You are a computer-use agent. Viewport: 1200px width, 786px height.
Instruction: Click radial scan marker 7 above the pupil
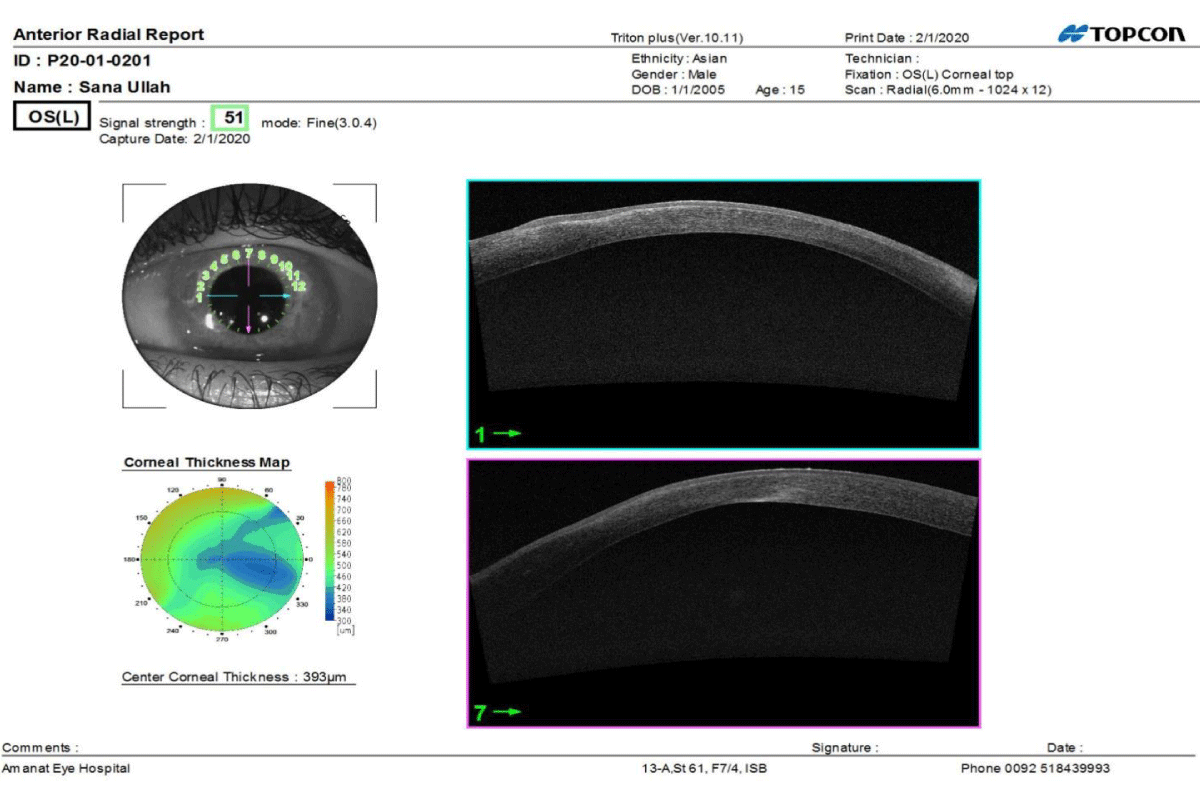pyautogui.click(x=248, y=253)
